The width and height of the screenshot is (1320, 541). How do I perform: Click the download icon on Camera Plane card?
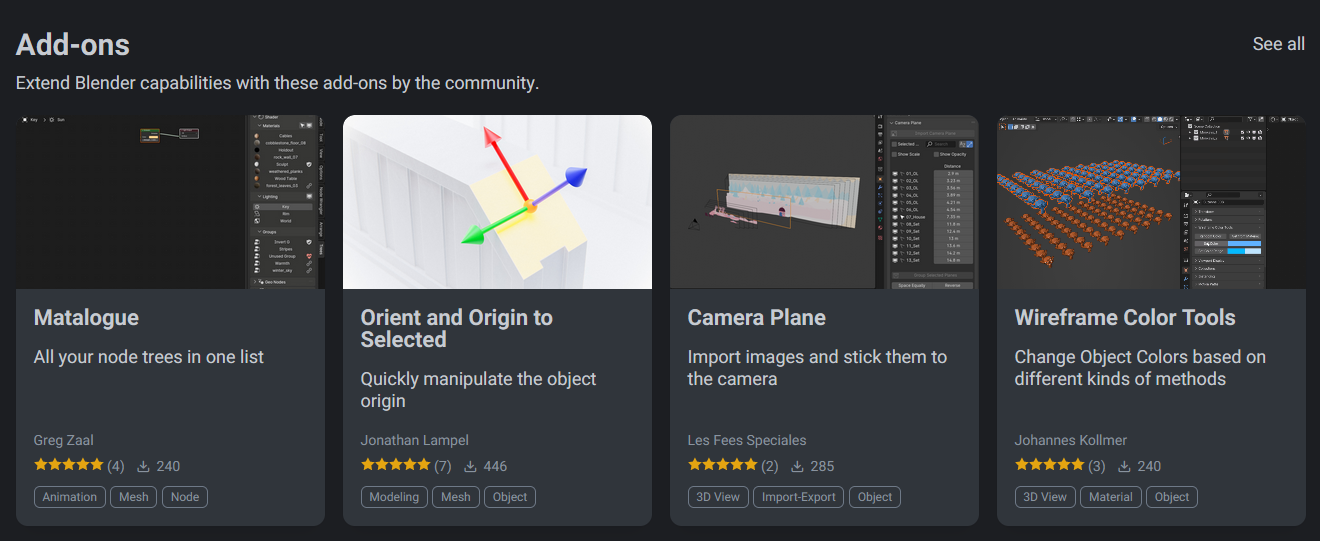click(797, 466)
